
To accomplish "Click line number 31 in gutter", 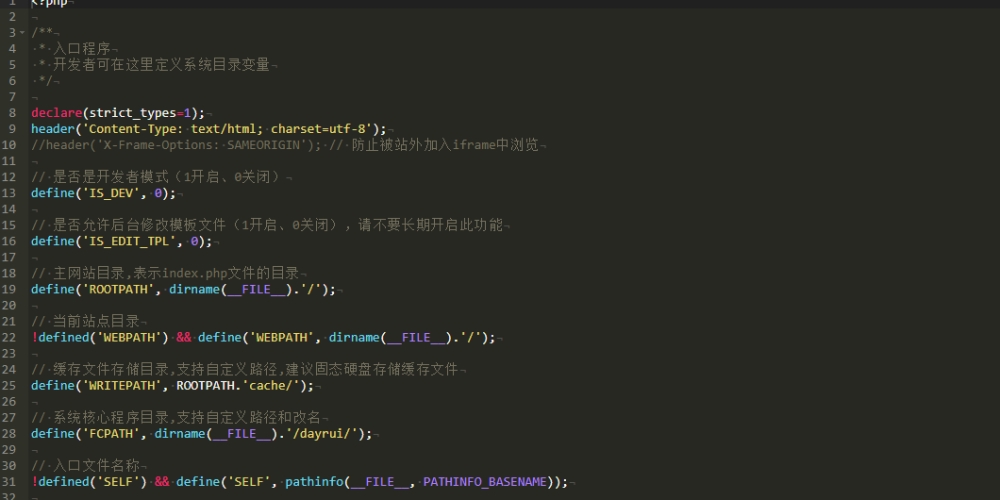I will click(x=10, y=482).
